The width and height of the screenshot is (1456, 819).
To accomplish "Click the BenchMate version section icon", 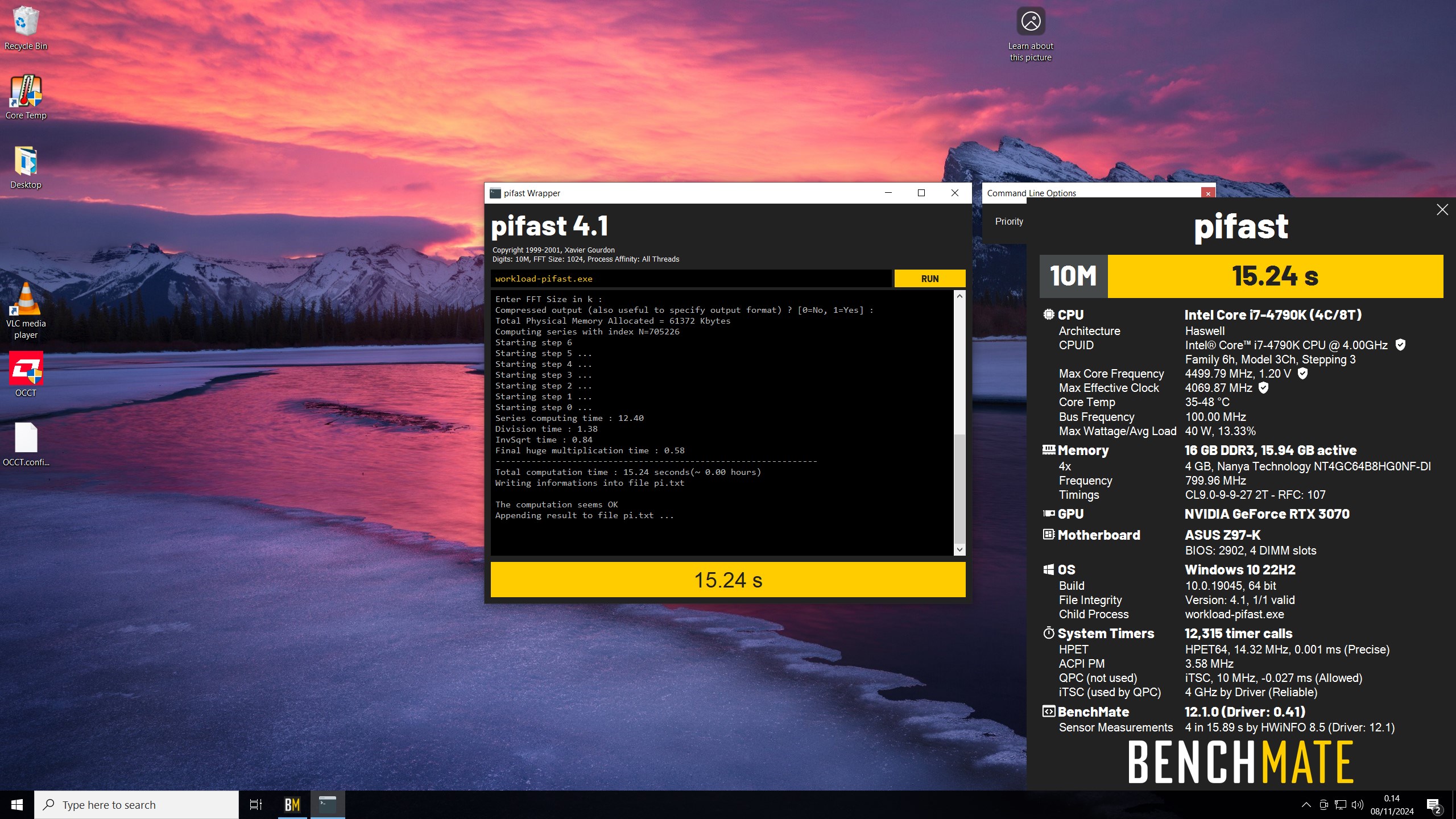I will [1049, 712].
